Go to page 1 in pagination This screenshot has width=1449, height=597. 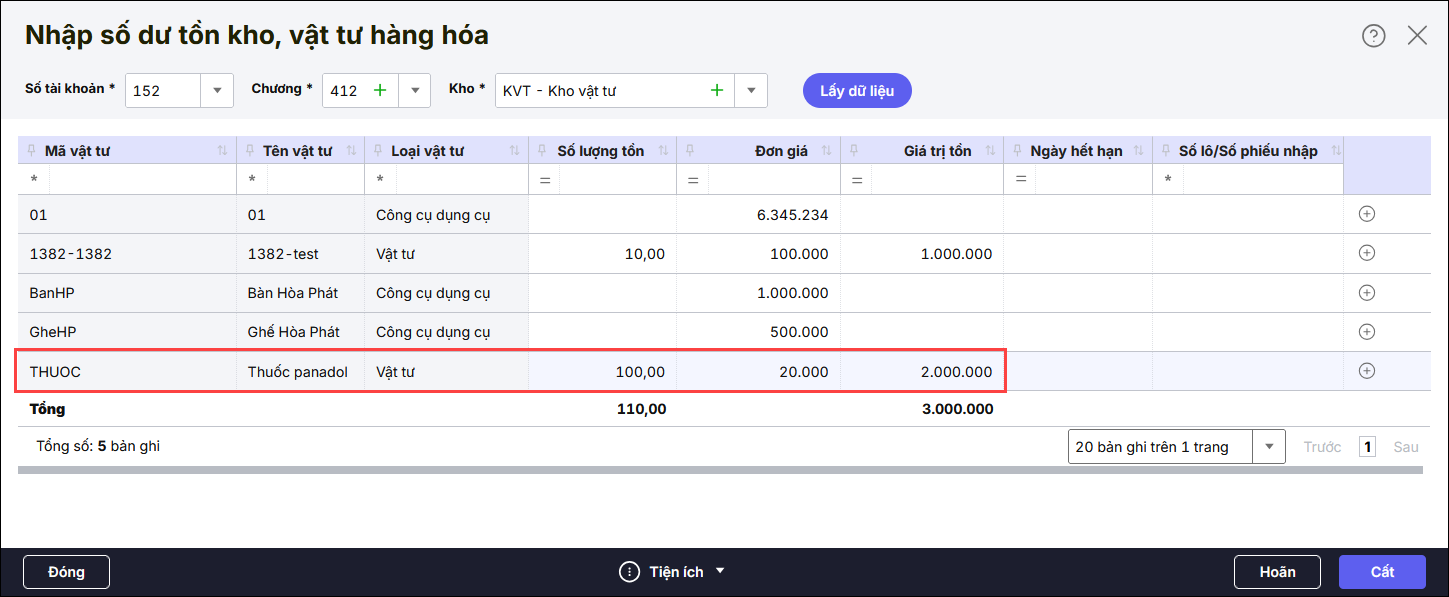(1367, 447)
